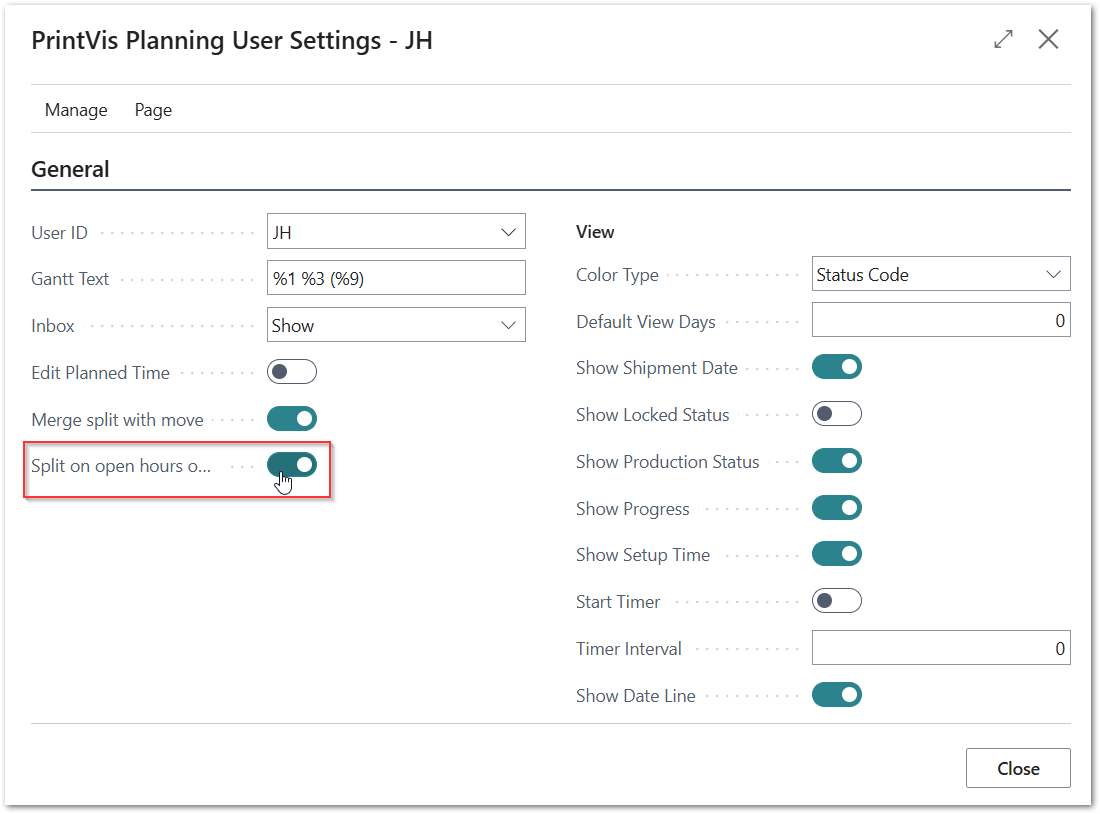This screenshot has width=1100, height=814.
Task: Disable Merge split with move toggle
Action: click(292, 419)
